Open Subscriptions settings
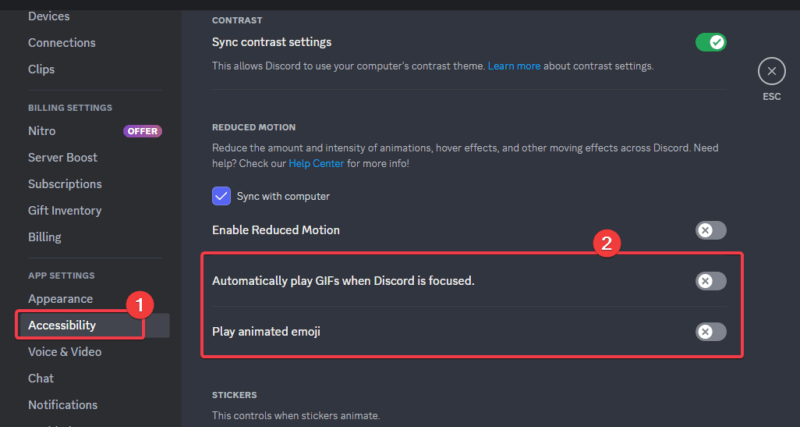Viewport: 800px width, 427px height. pos(65,184)
